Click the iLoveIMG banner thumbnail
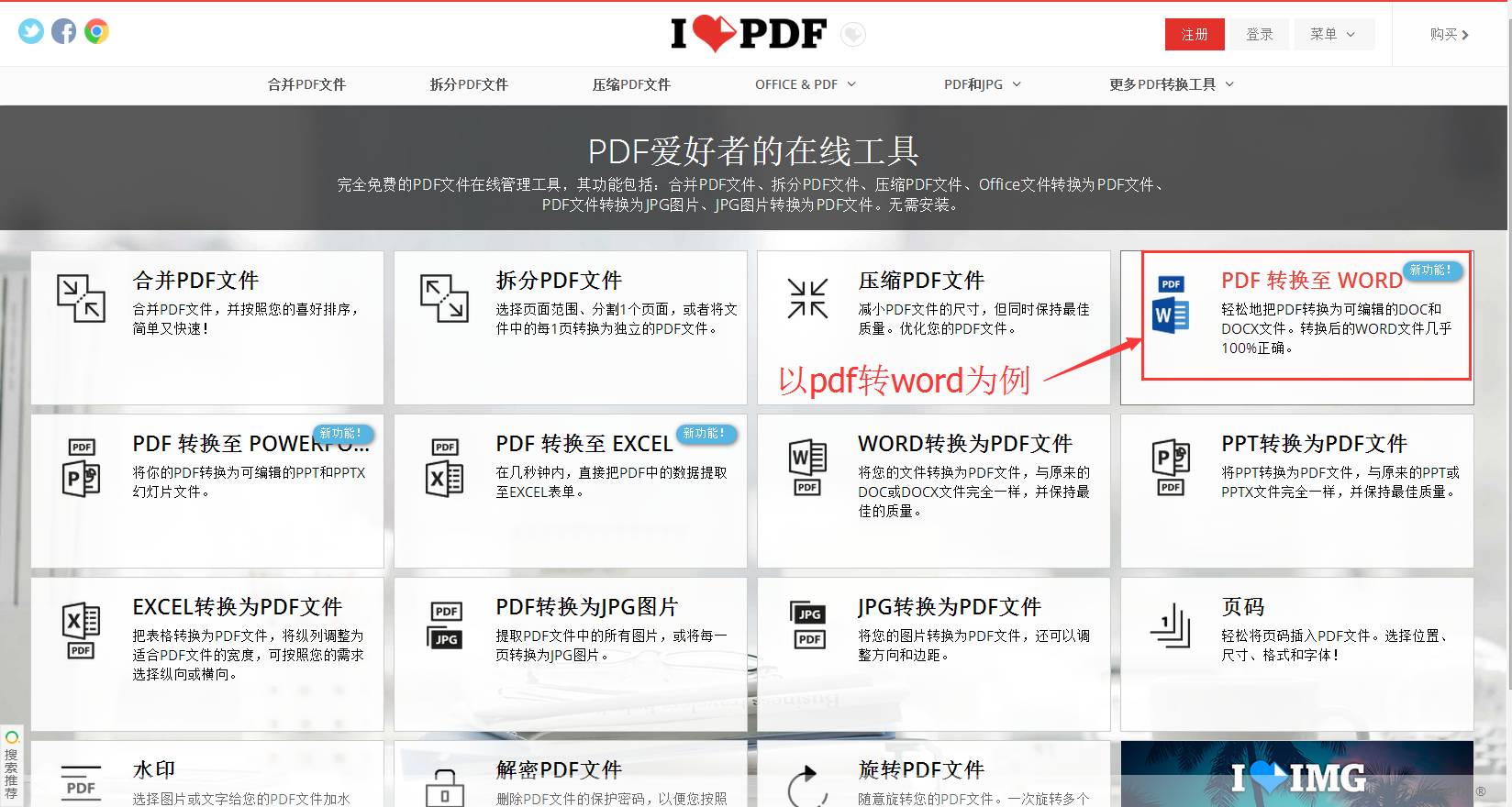The width and height of the screenshot is (1512, 807). [x=1297, y=774]
